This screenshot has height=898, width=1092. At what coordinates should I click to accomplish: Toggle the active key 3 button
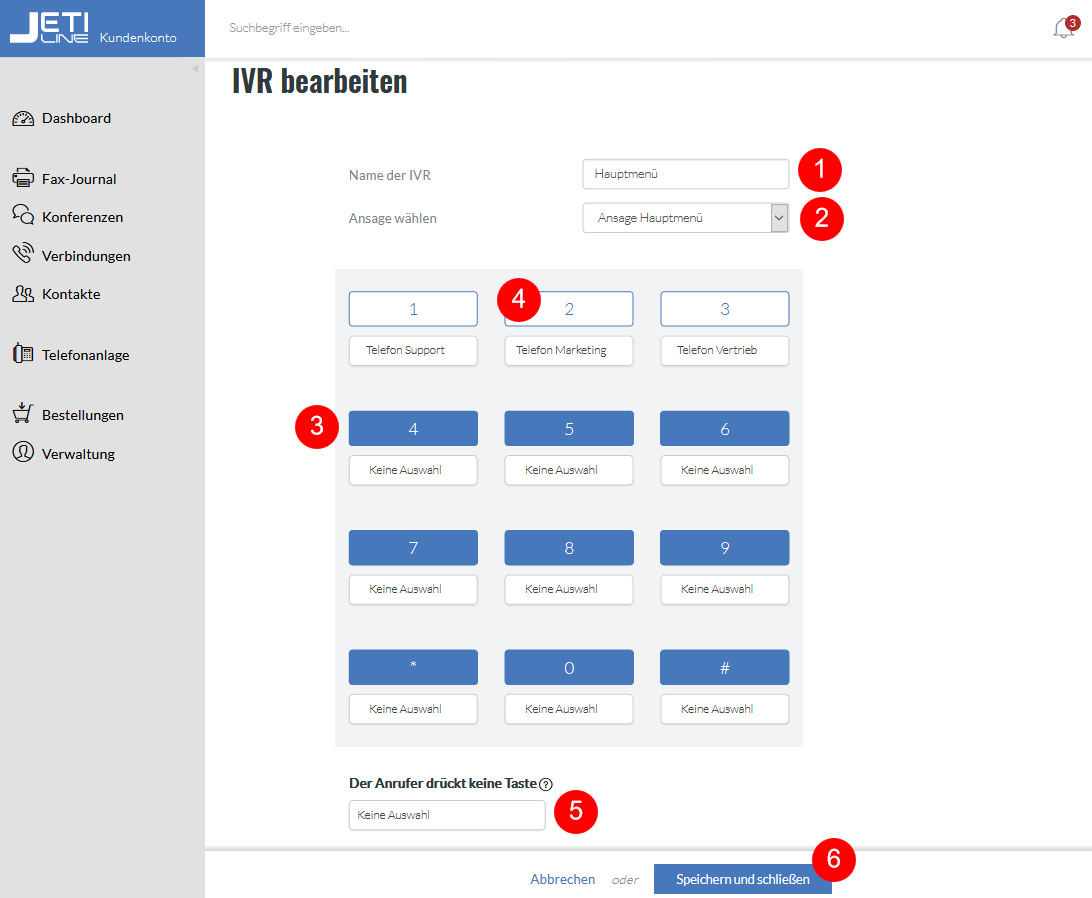[724, 309]
